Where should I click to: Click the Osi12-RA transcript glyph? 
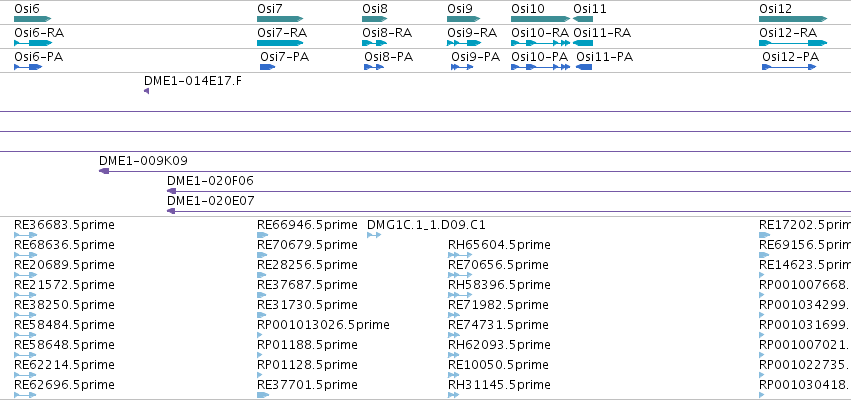[793, 43]
